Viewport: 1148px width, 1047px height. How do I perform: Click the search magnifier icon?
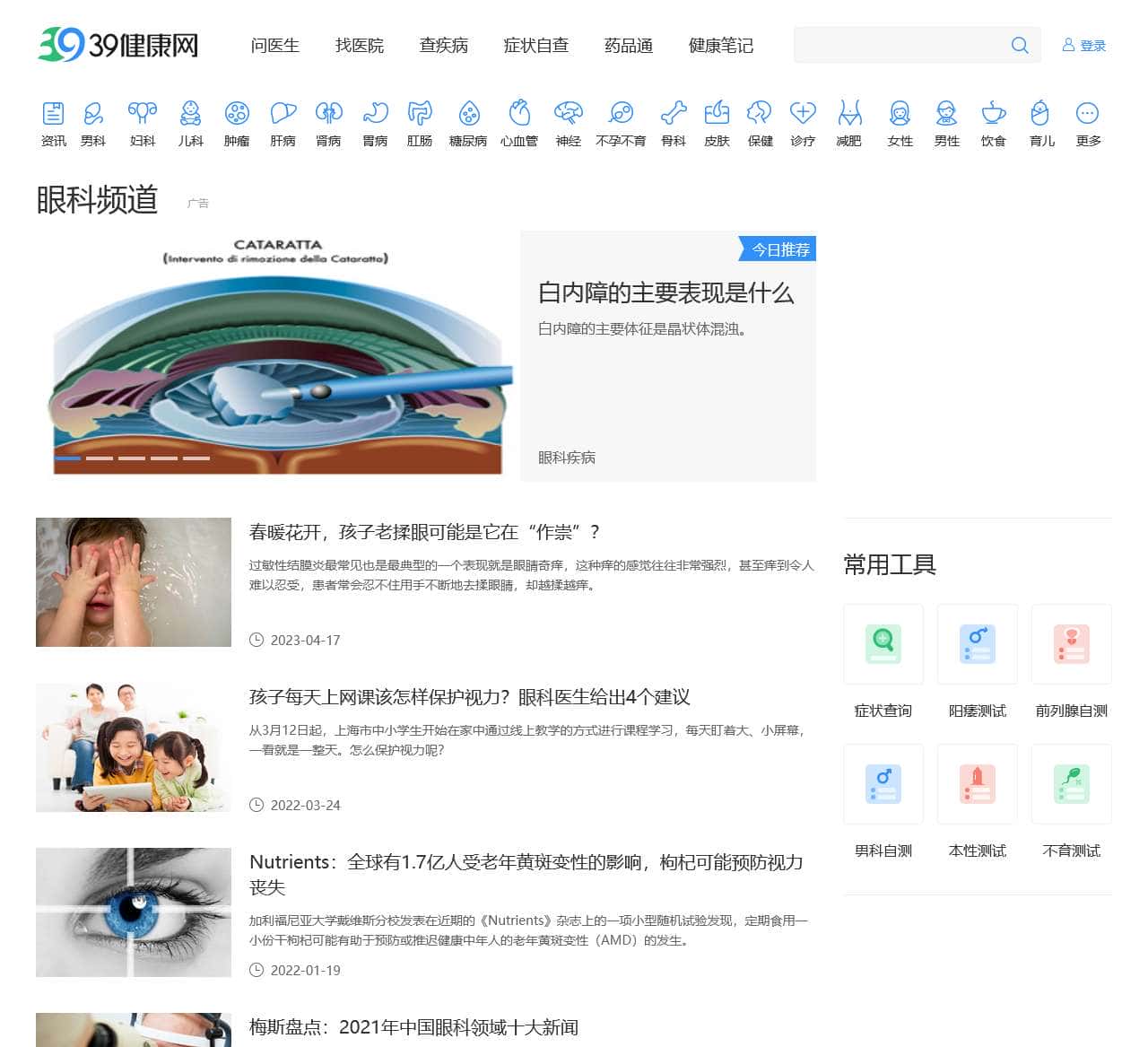pos(1019,45)
